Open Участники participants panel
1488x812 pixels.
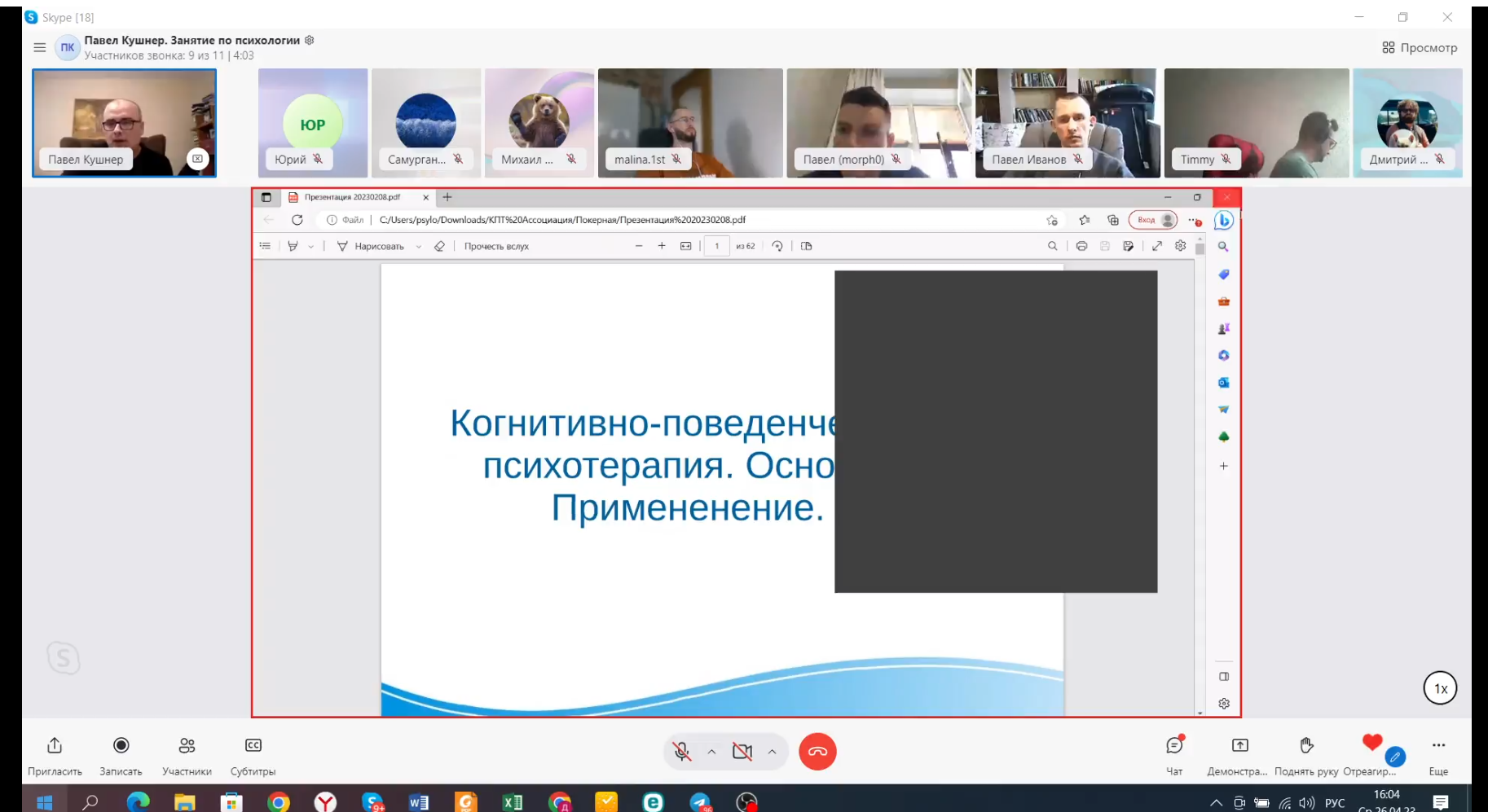click(187, 745)
